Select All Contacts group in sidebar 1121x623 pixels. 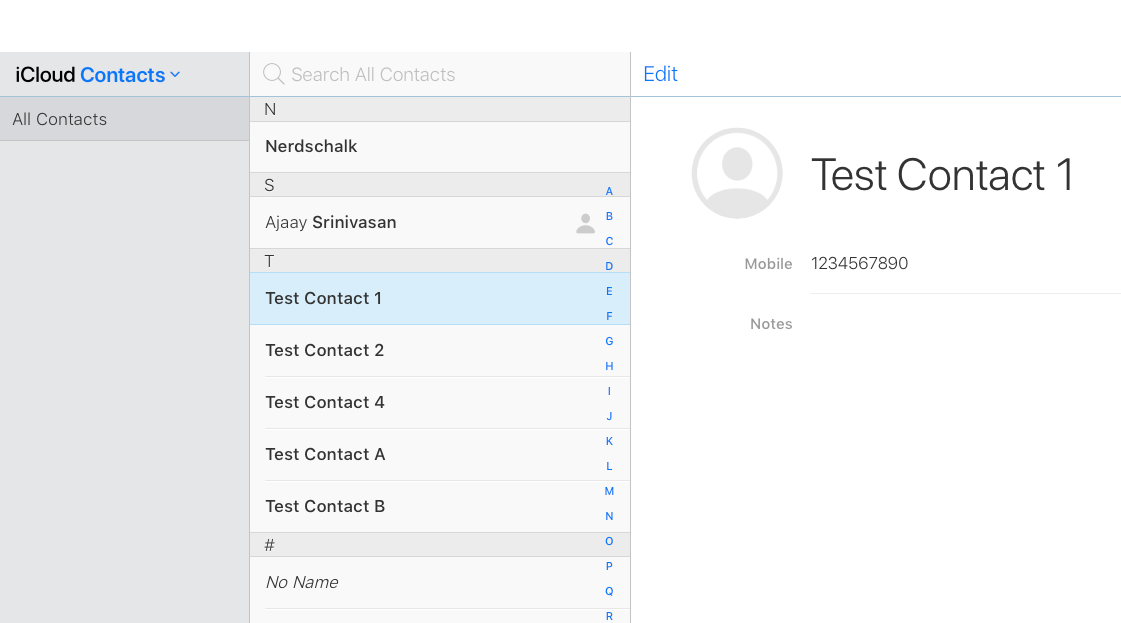point(60,119)
